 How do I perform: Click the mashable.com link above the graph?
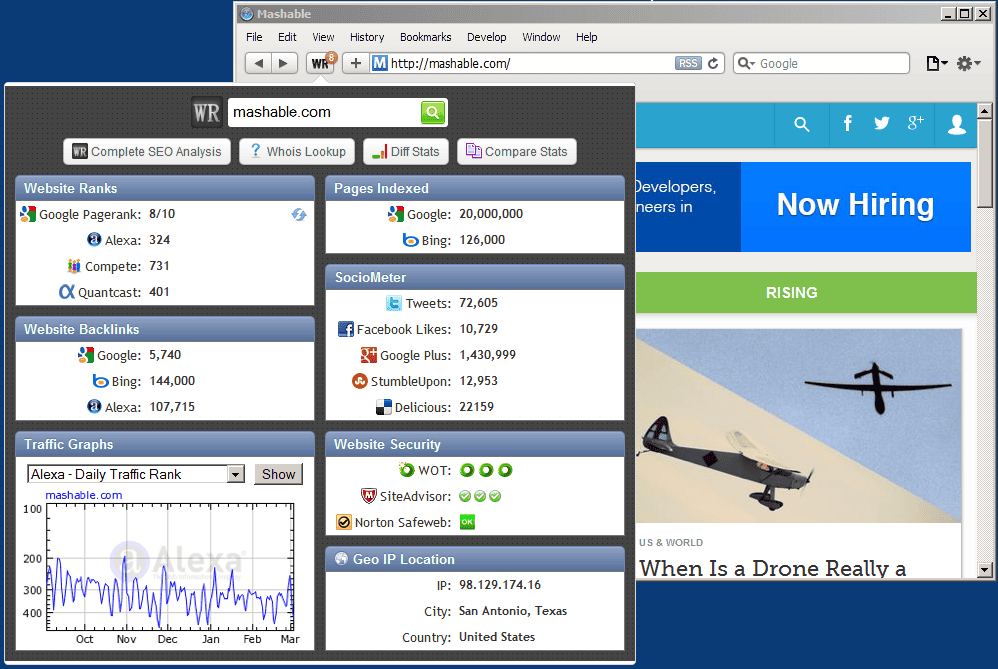[x=83, y=495]
